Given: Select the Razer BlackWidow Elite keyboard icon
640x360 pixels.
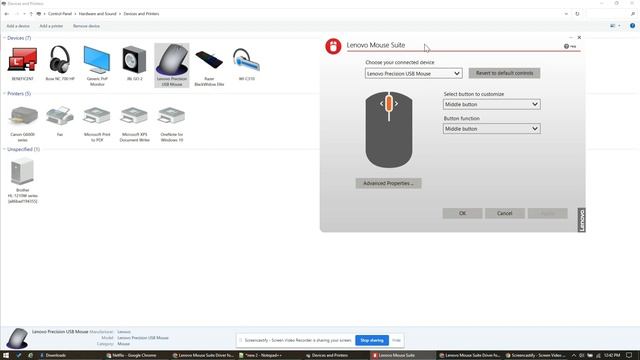Looking at the screenshot, I should click(209, 60).
